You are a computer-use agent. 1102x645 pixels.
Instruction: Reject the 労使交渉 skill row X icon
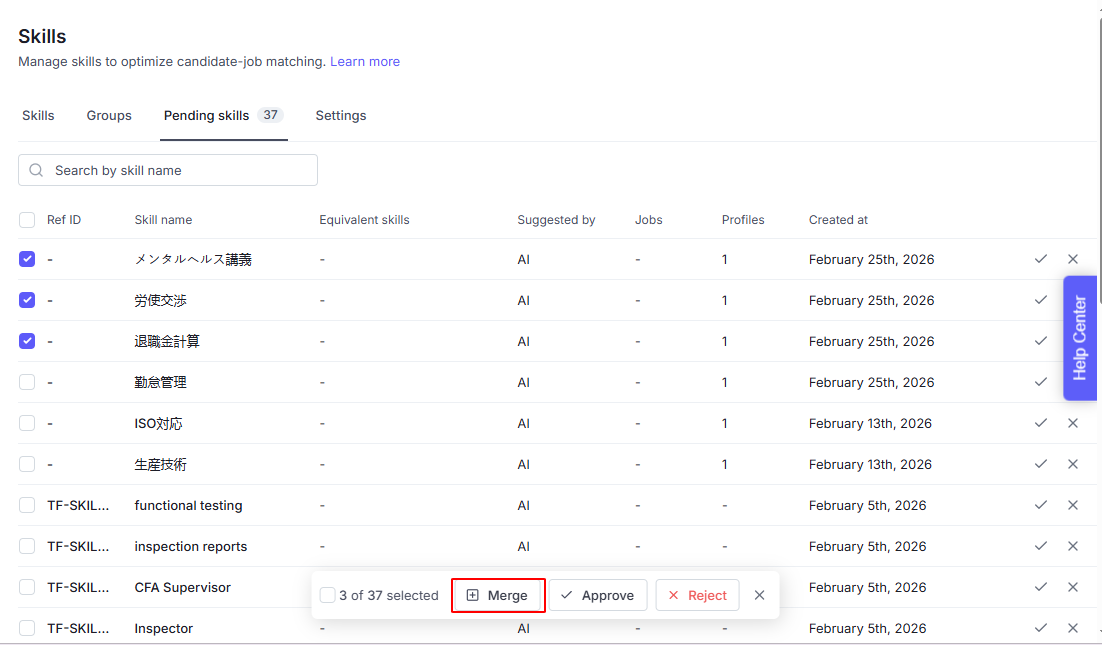coord(1073,300)
